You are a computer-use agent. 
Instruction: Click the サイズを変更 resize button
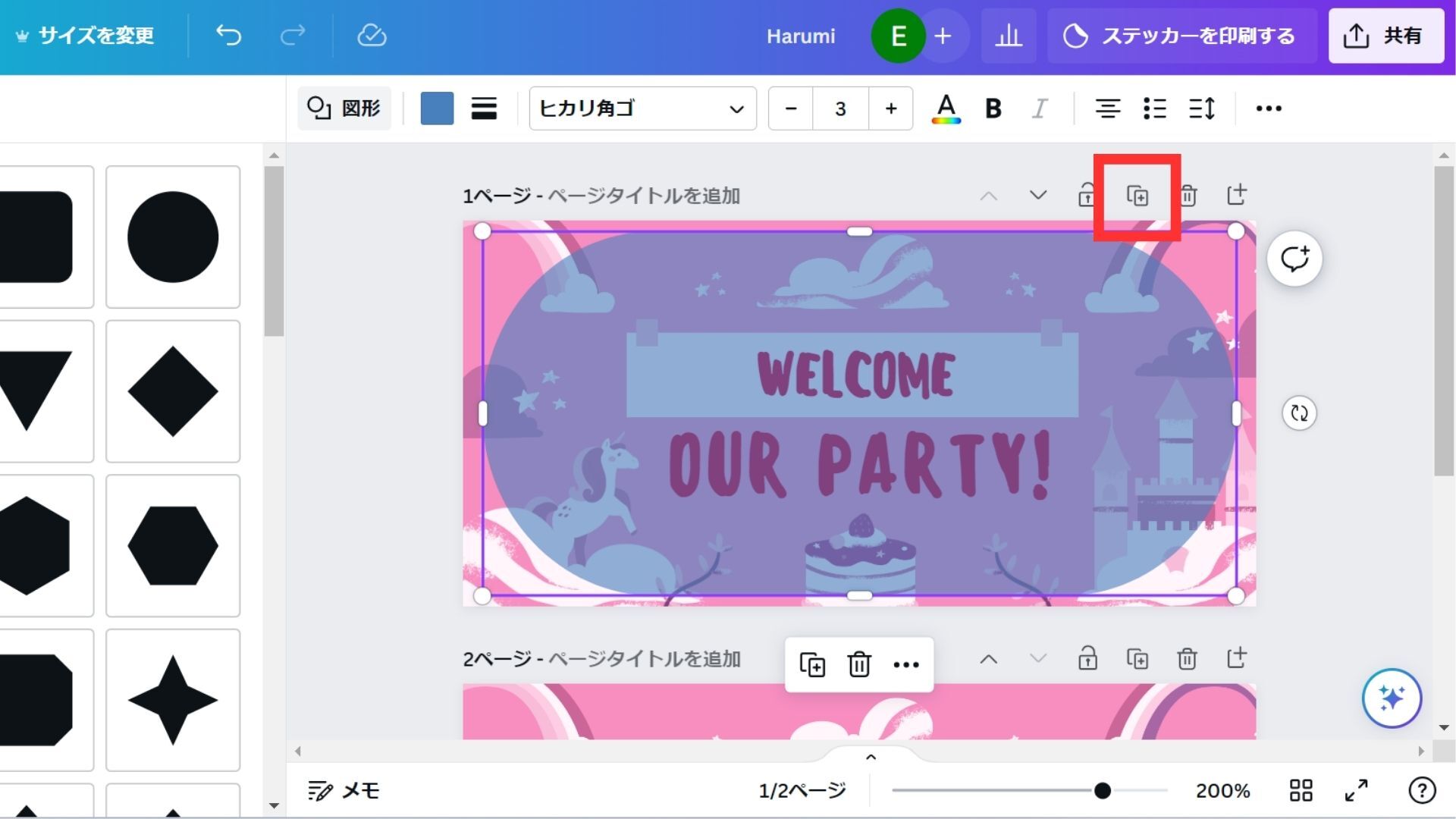(84, 36)
